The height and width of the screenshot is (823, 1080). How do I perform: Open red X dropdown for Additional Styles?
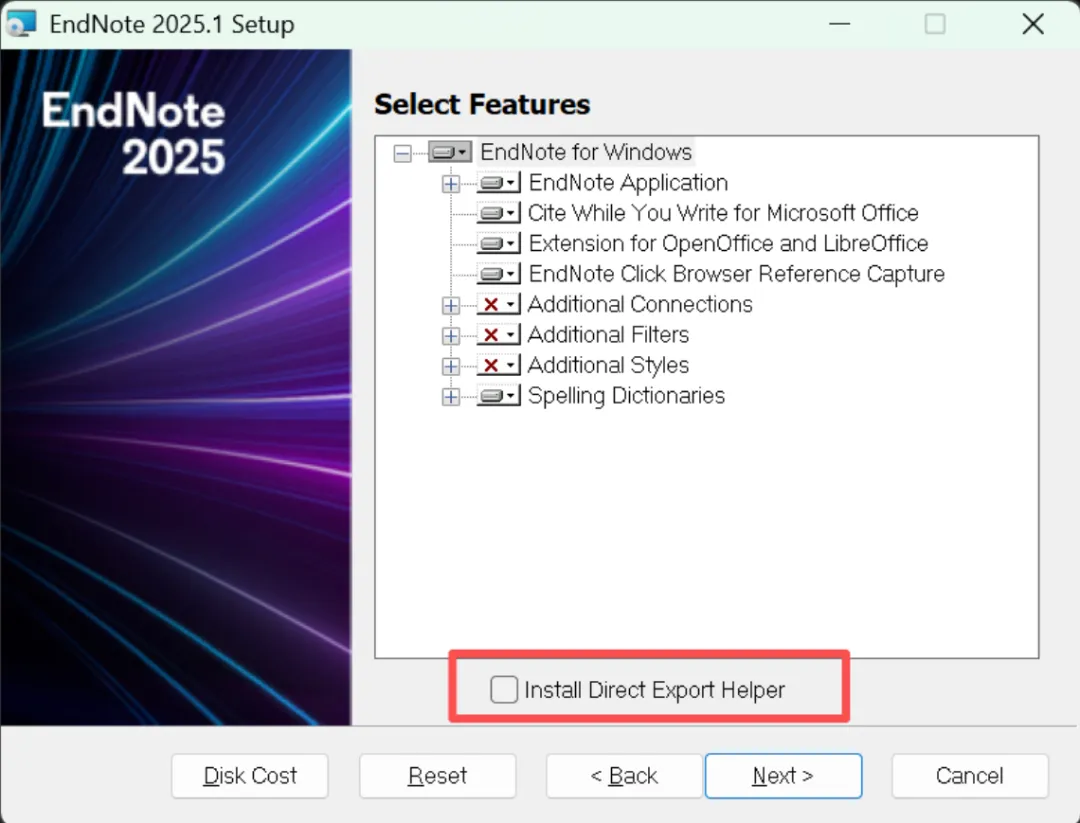click(499, 366)
